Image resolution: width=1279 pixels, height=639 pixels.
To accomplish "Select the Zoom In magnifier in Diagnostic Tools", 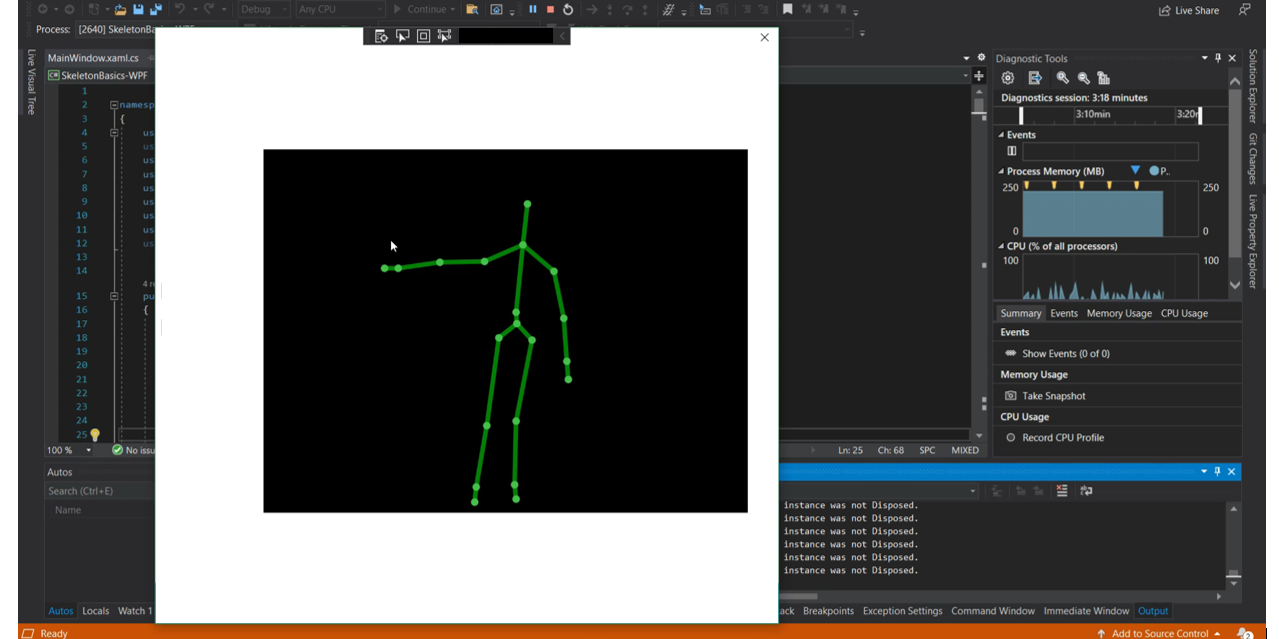I will coord(1062,77).
